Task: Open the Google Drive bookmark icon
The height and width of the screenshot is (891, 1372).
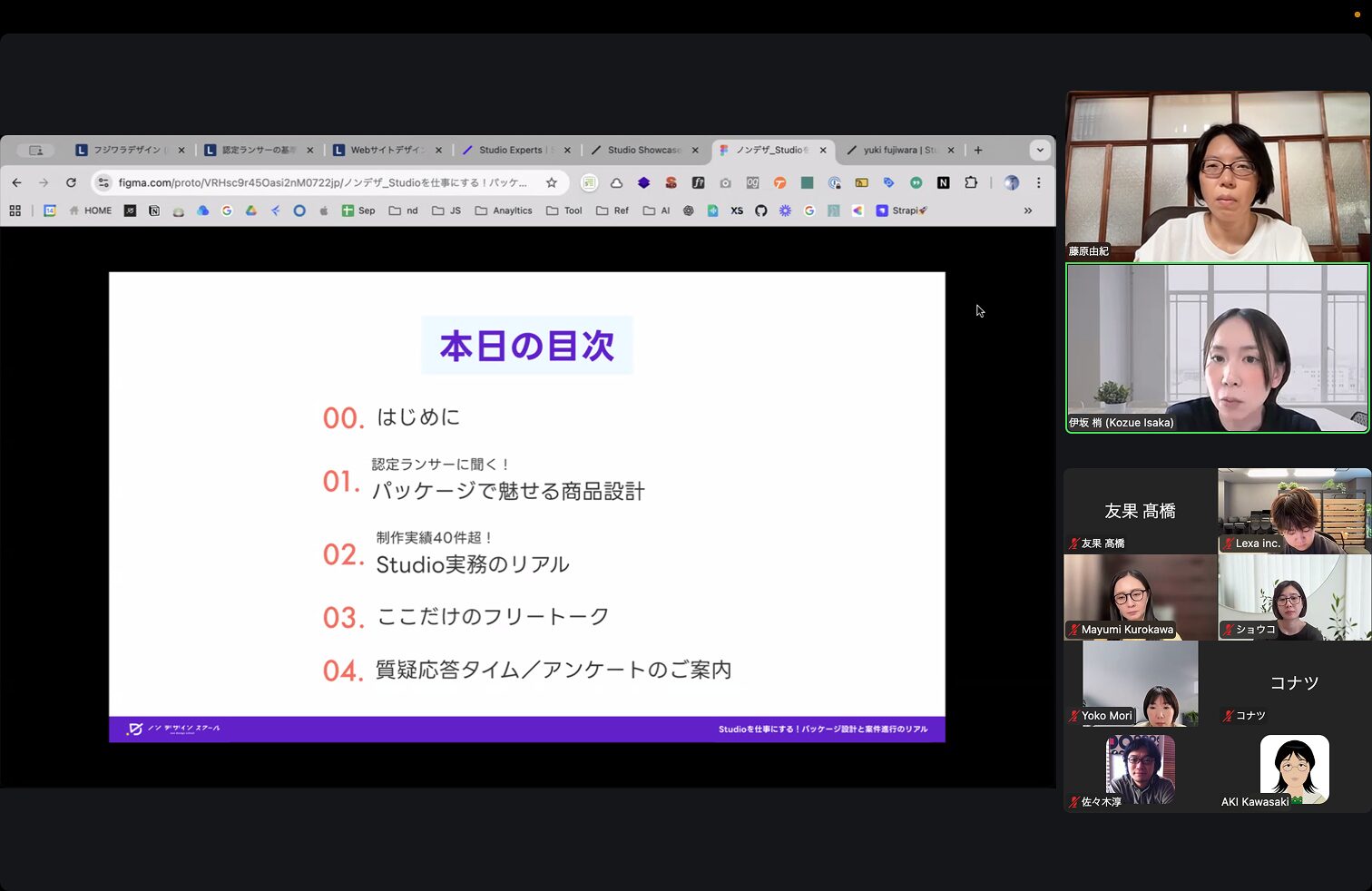Action: [251, 211]
